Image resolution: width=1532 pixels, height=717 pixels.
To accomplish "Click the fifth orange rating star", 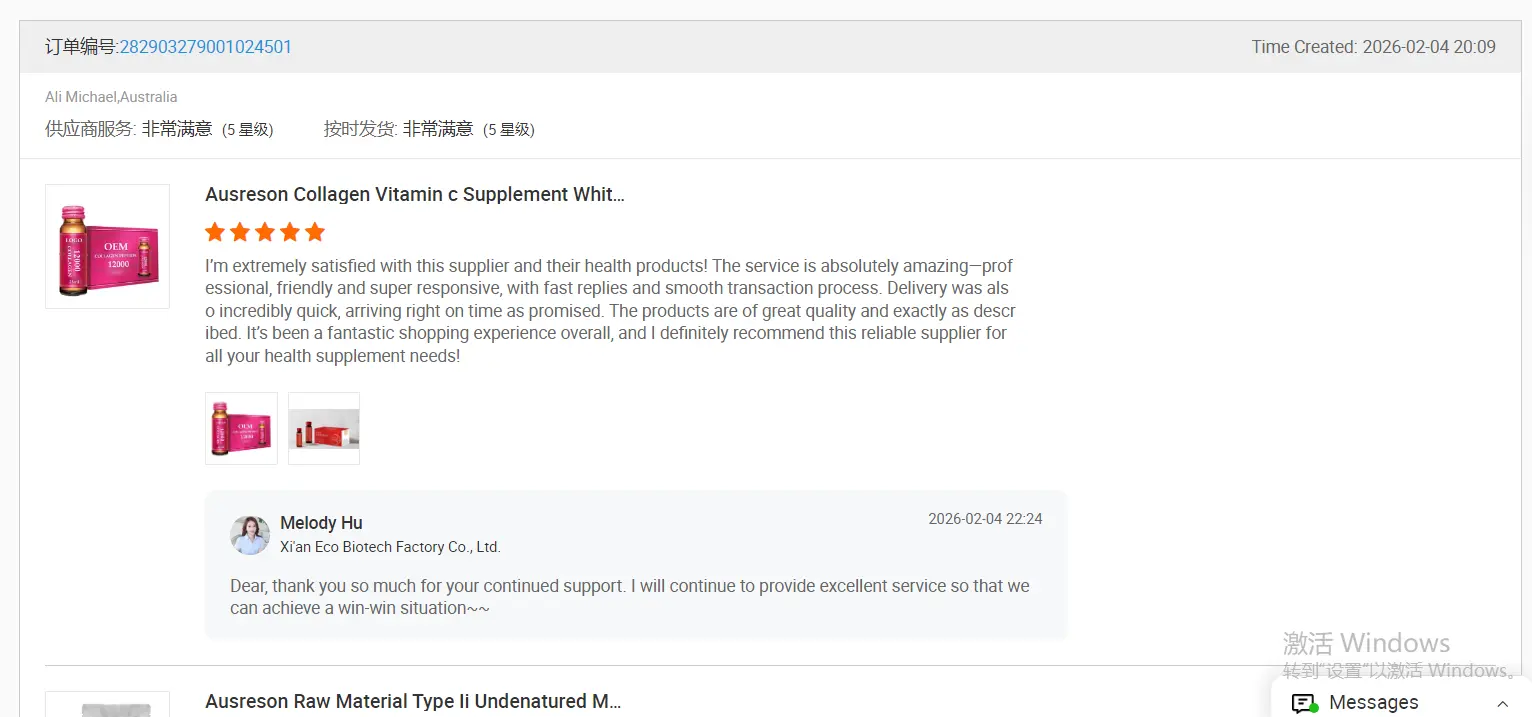I will point(315,232).
